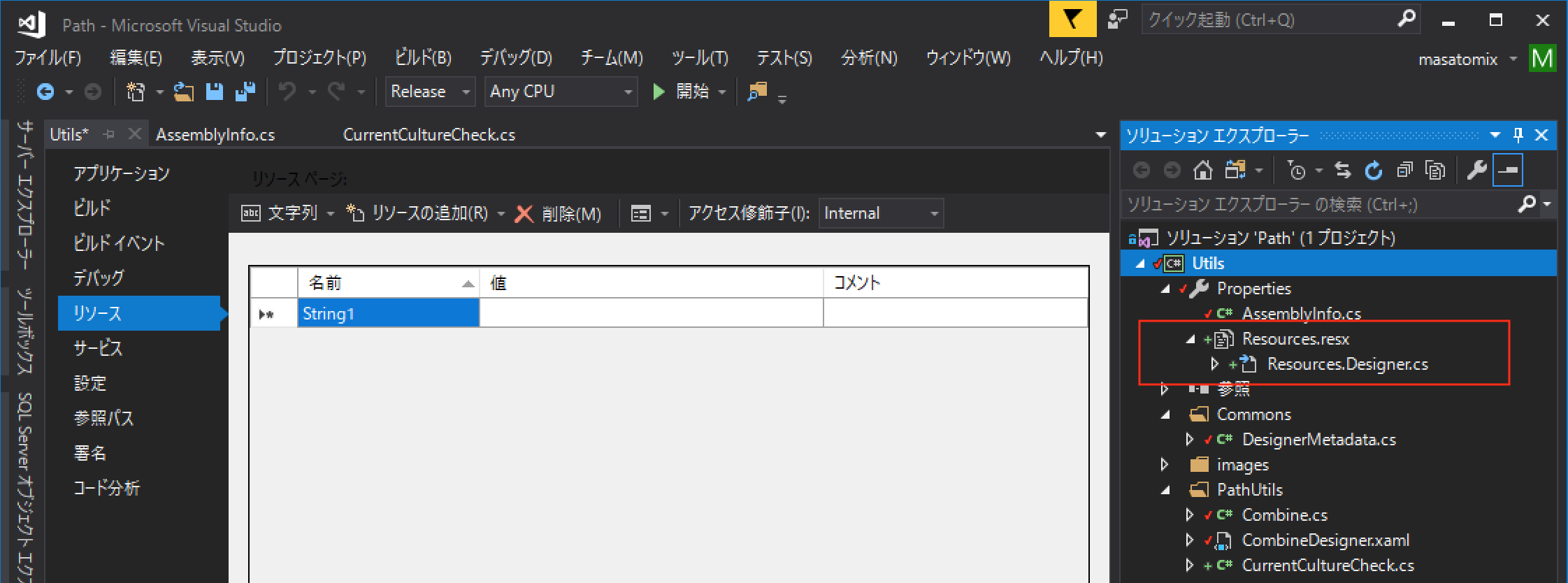Click the Undo arrow icon
Image resolution: width=1568 pixels, height=583 pixels.
click(x=287, y=92)
